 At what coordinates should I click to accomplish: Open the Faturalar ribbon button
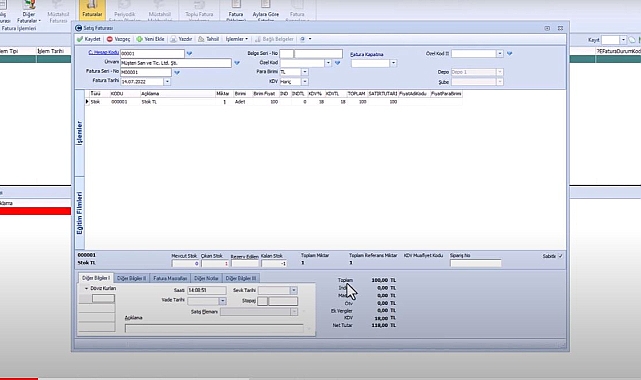[x=92, y=10]
